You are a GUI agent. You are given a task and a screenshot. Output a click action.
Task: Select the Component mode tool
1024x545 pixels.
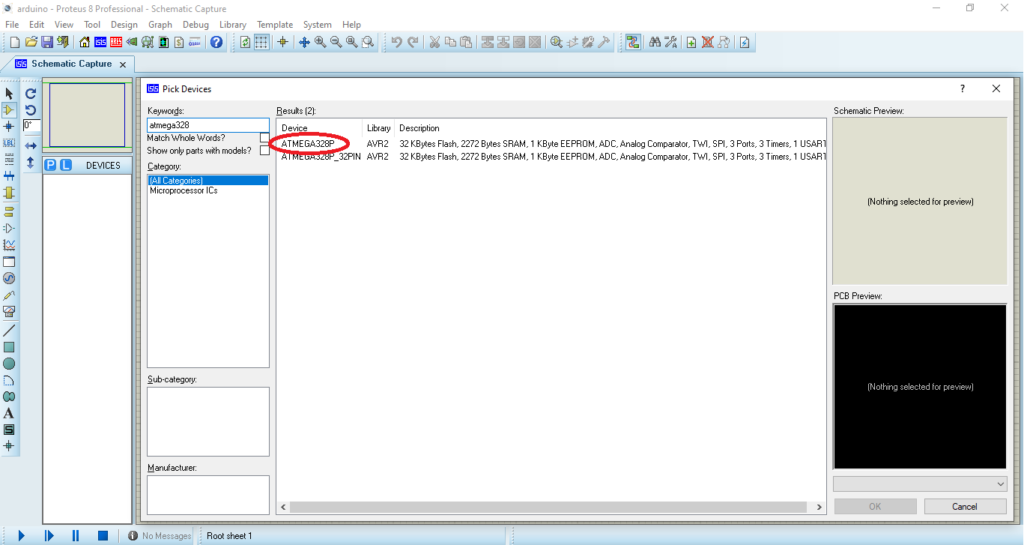click(9, 110)
